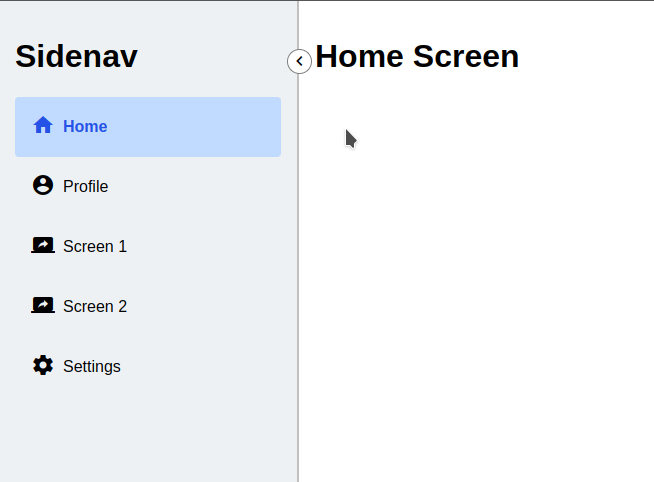Image resolution: width=654 pixels, height=482 pixels.
Task: Click the Screen 2 text label
Action: 95,306
